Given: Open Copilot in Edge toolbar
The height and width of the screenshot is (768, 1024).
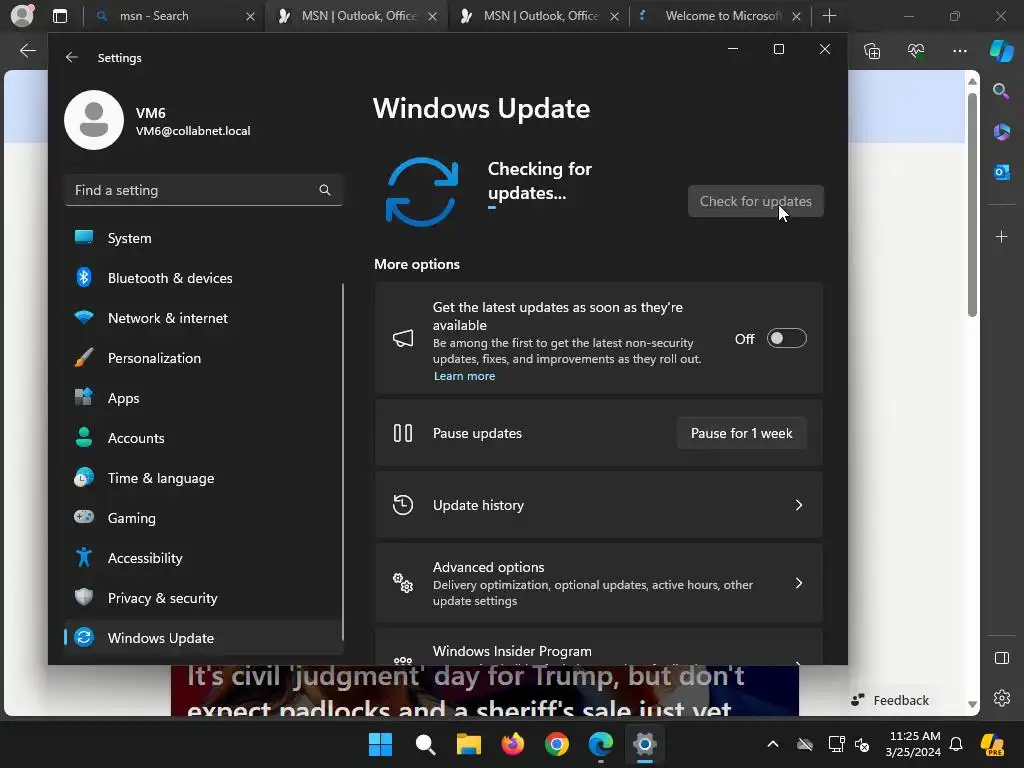Looking at the screenshot, I should 1001,50.
